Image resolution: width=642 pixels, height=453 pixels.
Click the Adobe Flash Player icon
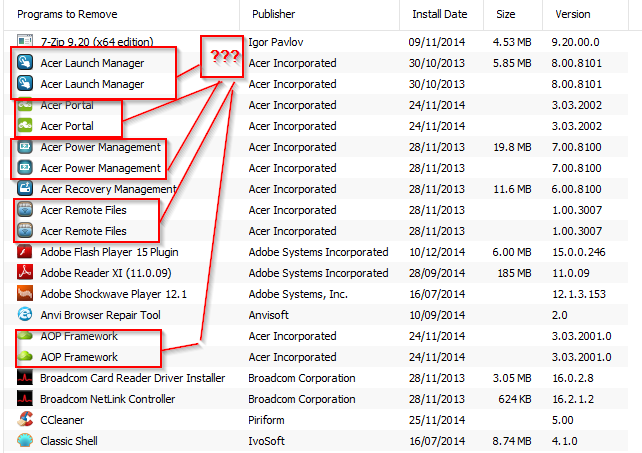(x=25, y=251)
